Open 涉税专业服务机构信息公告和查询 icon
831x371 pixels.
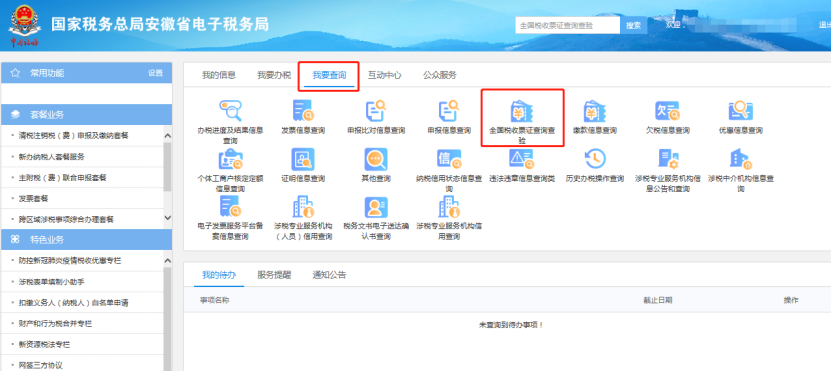[x=668, y=159]
